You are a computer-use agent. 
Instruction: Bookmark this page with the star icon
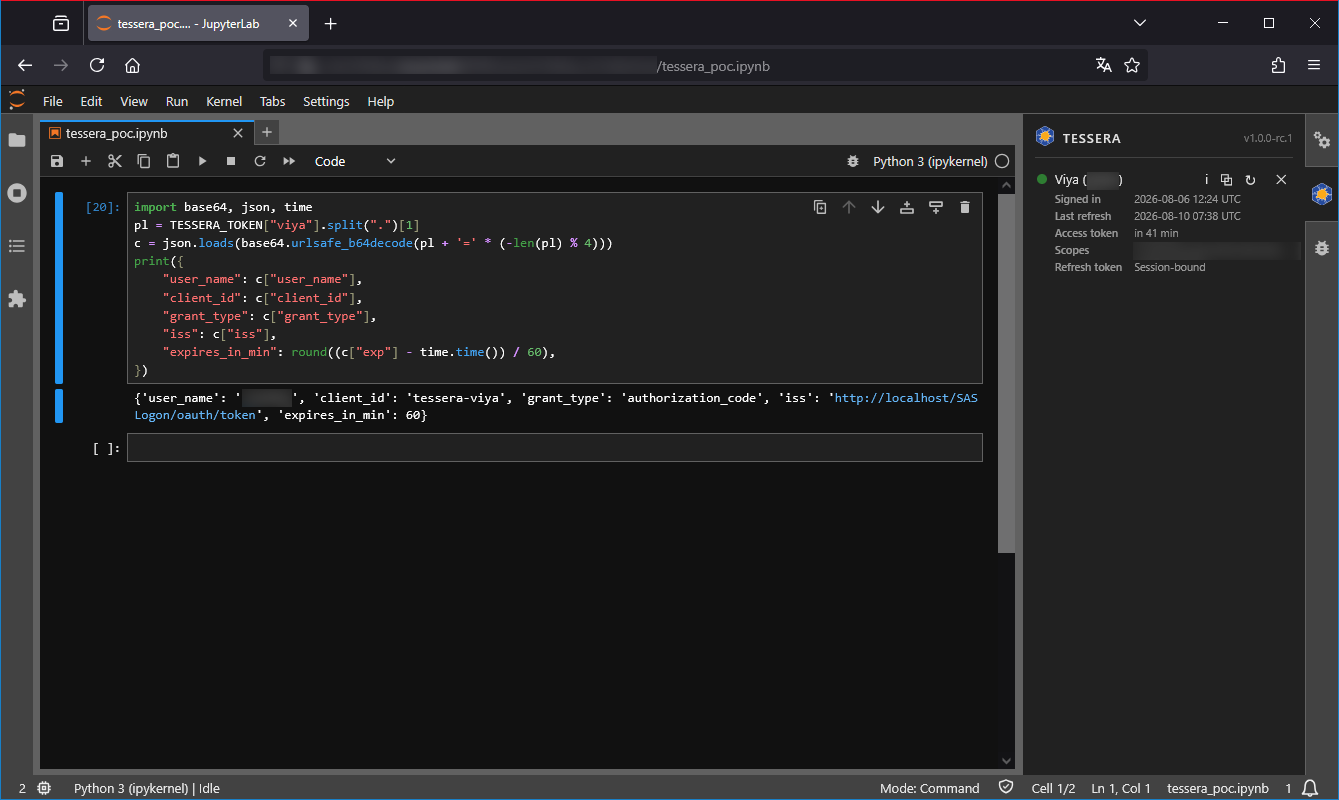[1132, 65]
